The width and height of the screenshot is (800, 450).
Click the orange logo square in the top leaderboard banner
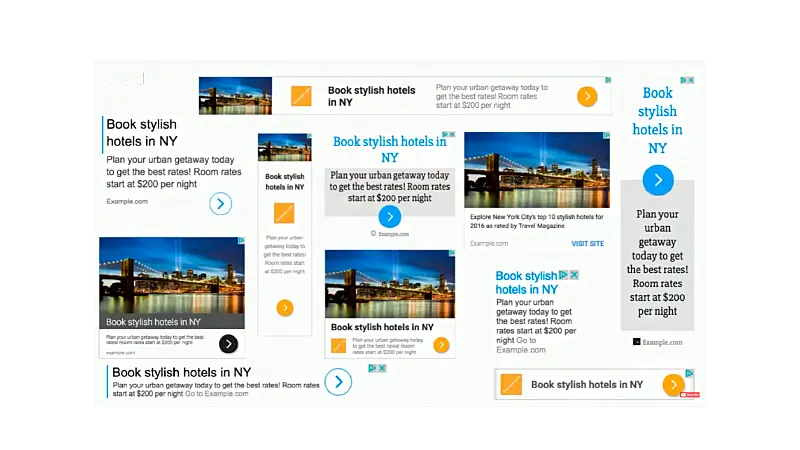point(301,96)
